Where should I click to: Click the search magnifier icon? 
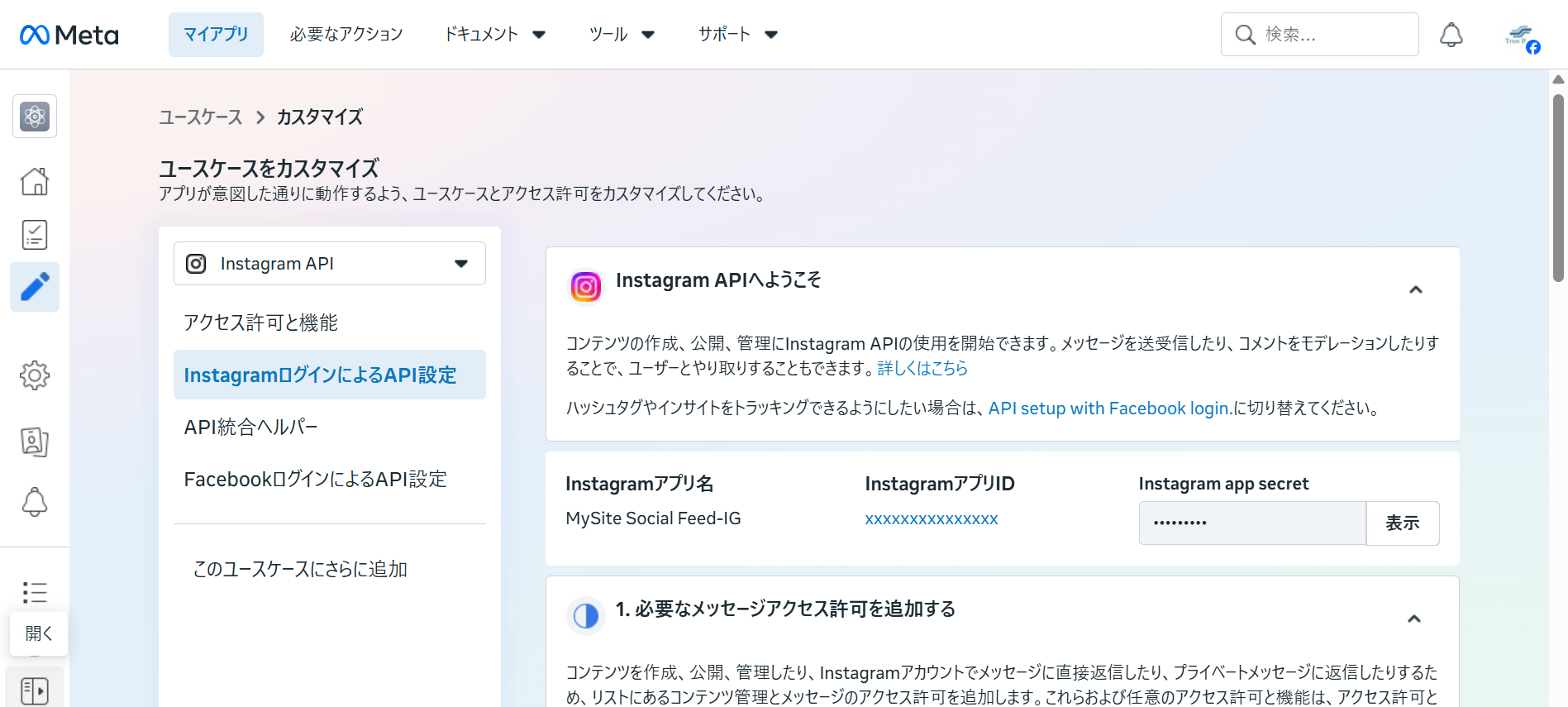click(x=1245, y=35)
